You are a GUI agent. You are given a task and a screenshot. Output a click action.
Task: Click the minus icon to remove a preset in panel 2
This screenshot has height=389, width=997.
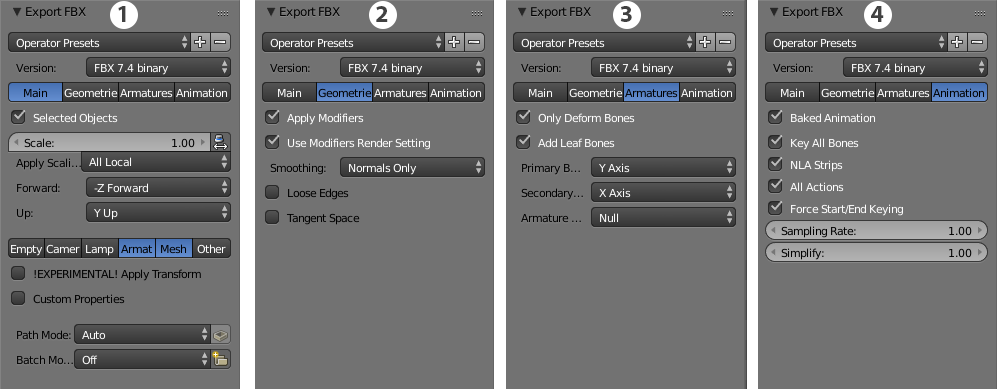coord(474,43)
